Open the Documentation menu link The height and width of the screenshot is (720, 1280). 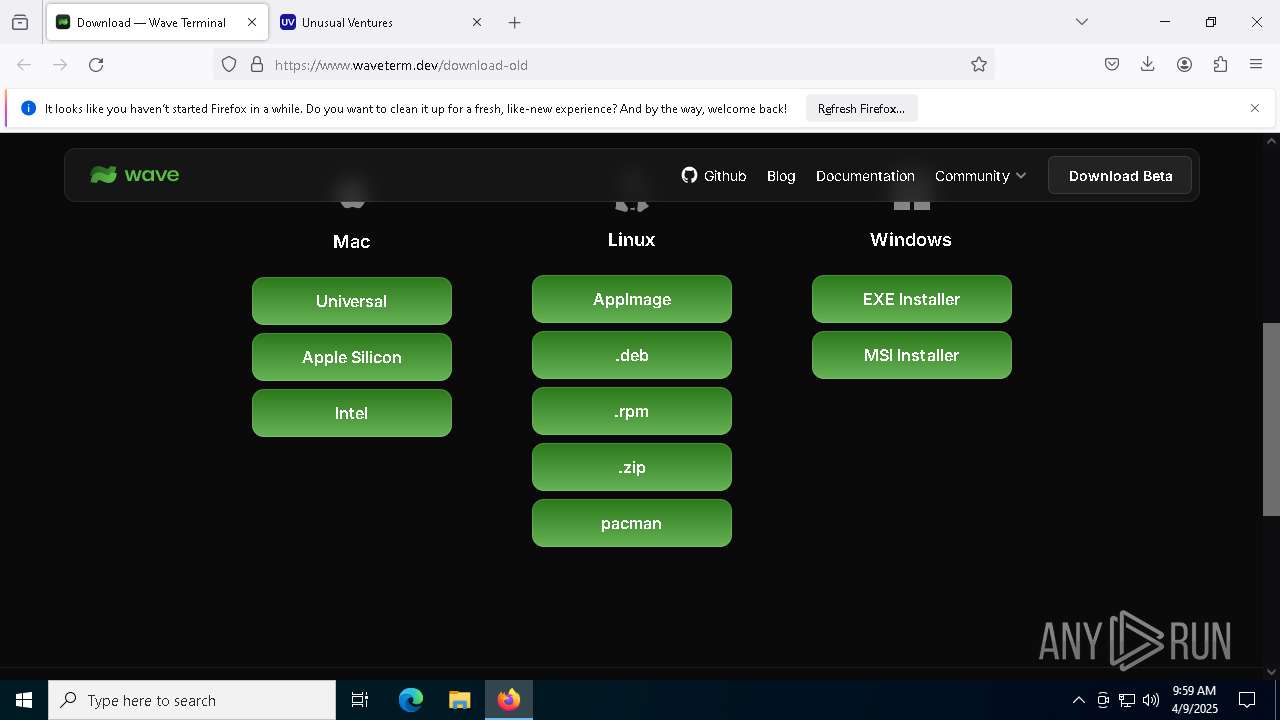pyautogui.click(x=865, y=176)
